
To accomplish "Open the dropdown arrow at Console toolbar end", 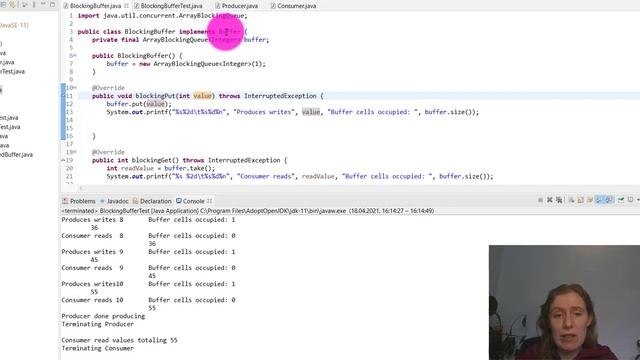I will tap(638, 200).
